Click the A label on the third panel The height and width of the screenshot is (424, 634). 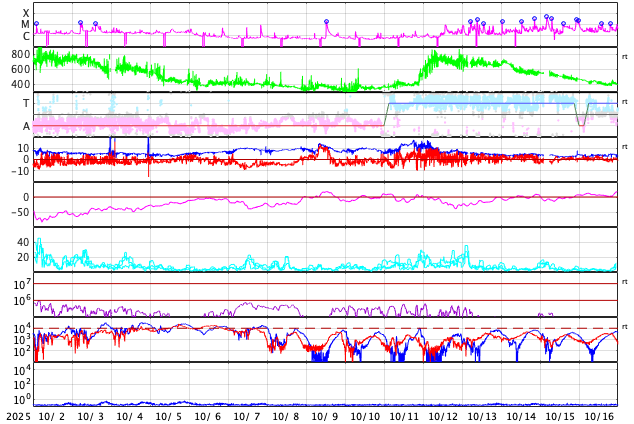[26, 126]
